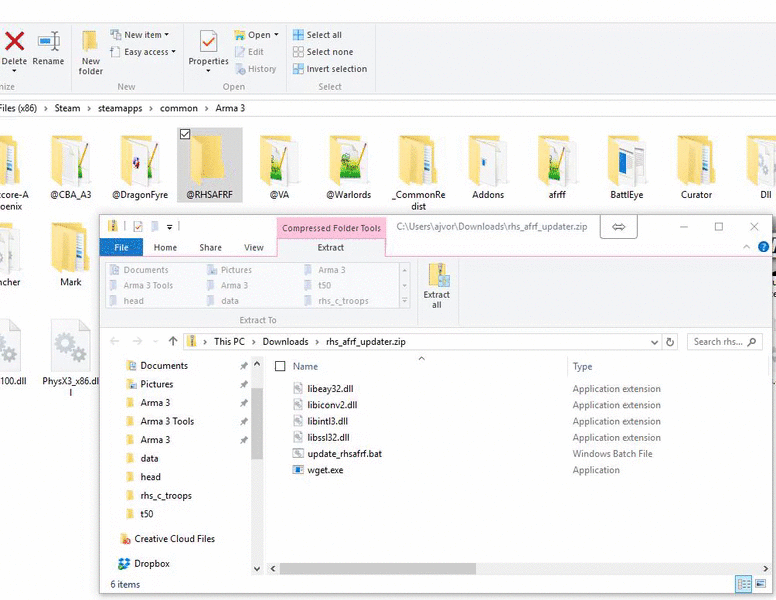Click the Rename icon in ribbon
Viewport: 776px width, 600px height.
pyautogui.click(x=48, y=41)
